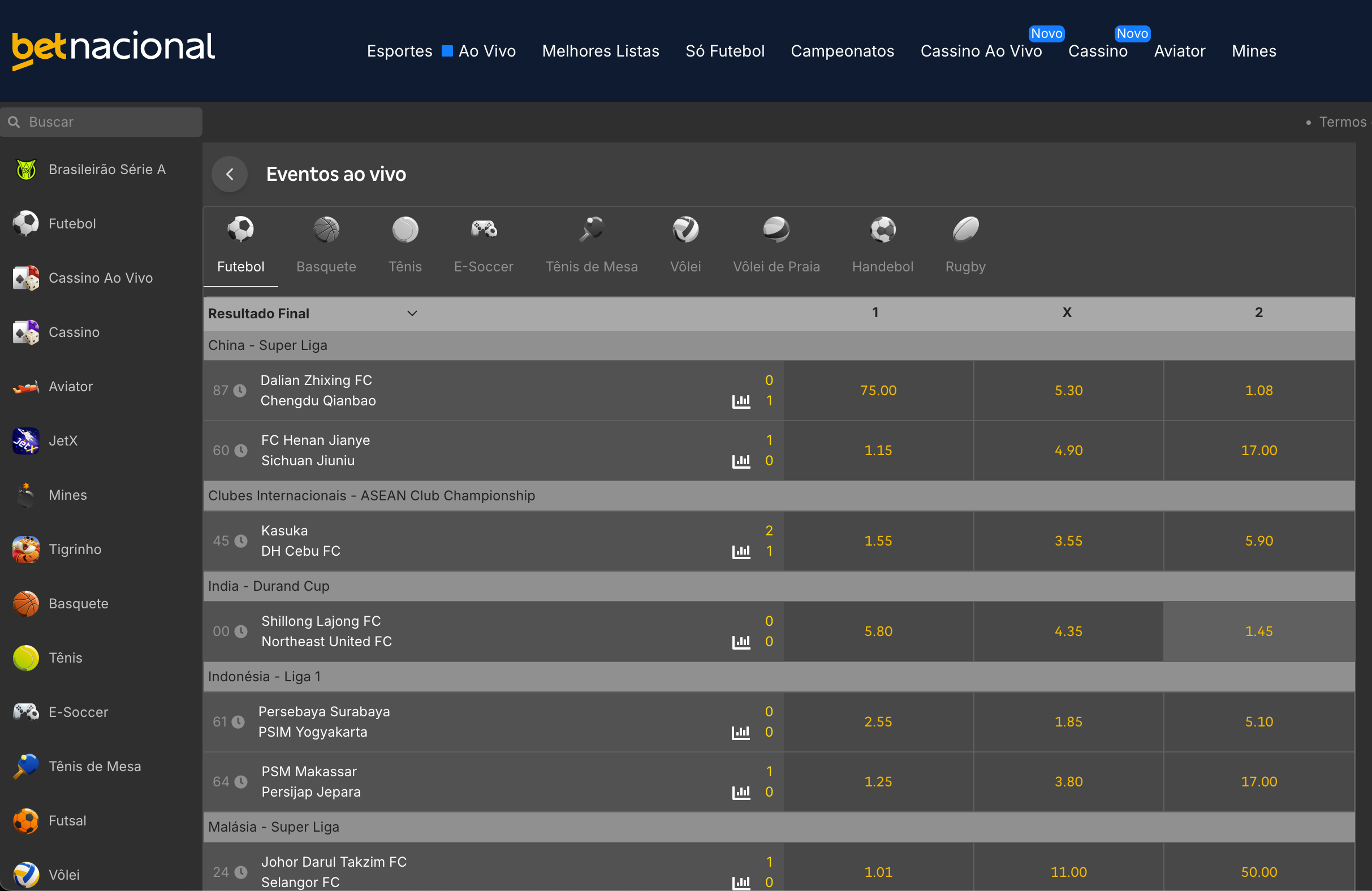The height and width of the screenshot is (891, 1372).
Task: Go back using the arrow button
Action: pos(230,174)
